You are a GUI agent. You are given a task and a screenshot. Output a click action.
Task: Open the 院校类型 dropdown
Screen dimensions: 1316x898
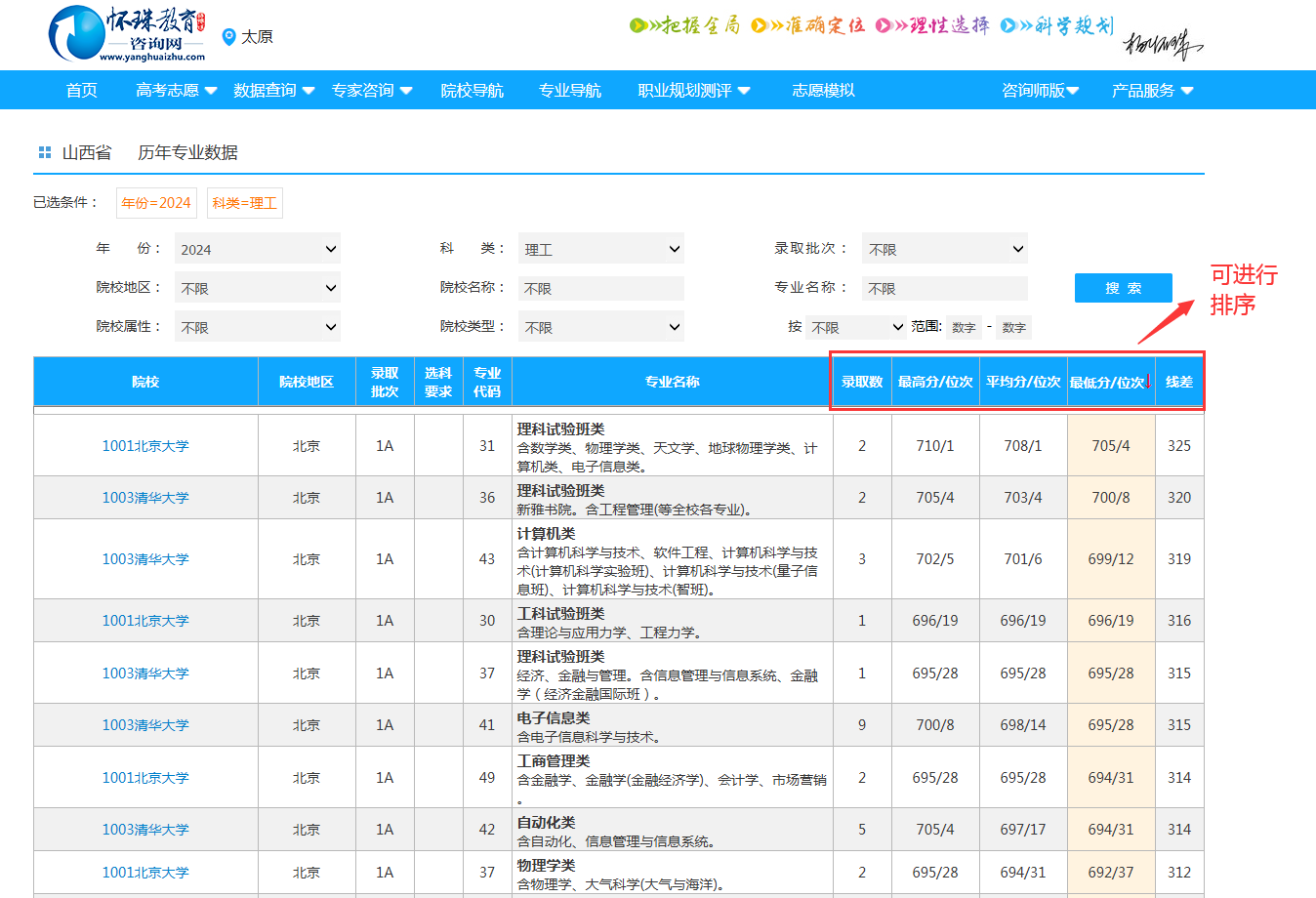click(x=601, y=327)
